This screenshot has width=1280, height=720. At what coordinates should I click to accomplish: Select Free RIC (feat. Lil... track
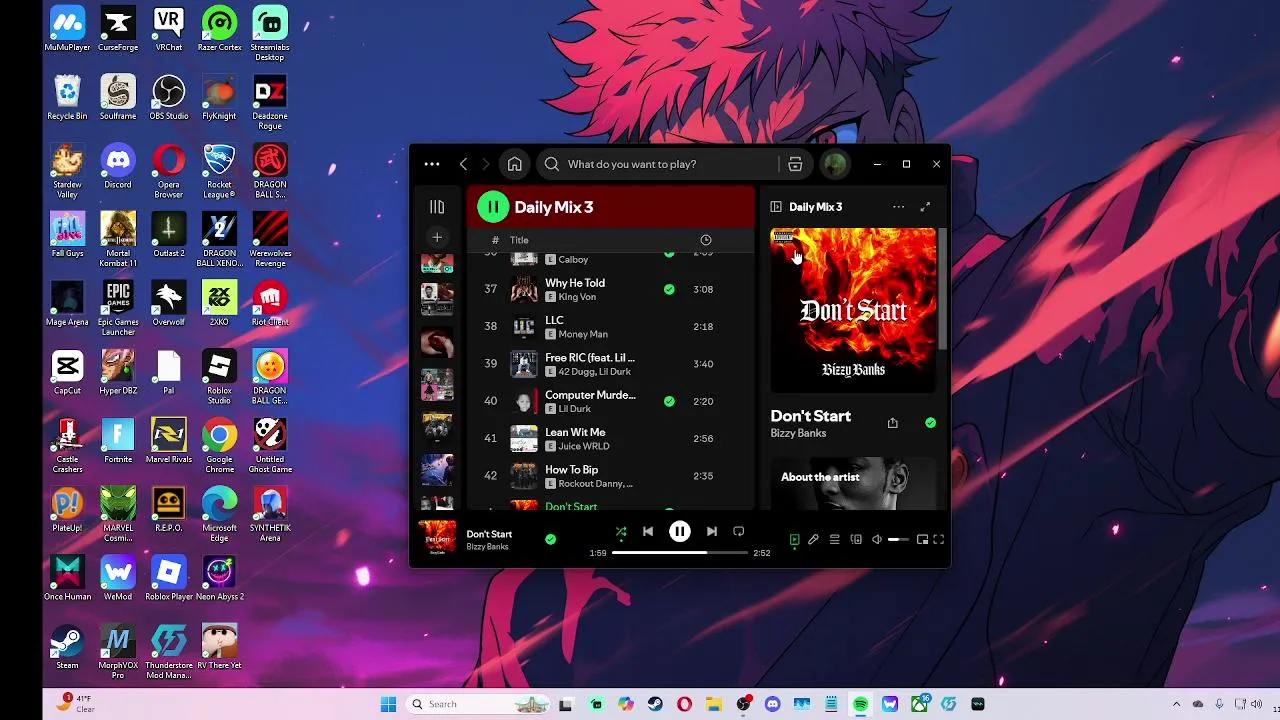click(590, 357)
